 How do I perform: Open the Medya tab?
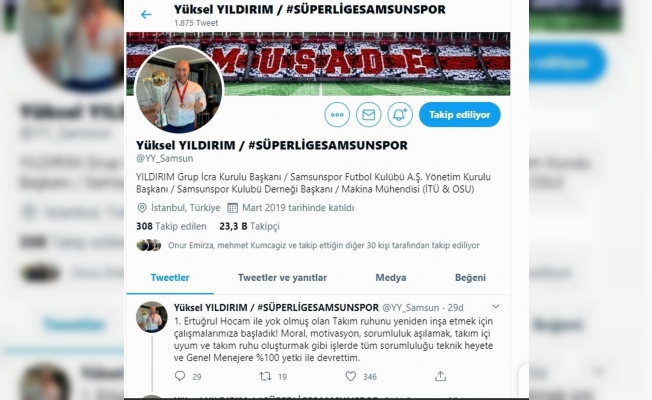[391, 278]
